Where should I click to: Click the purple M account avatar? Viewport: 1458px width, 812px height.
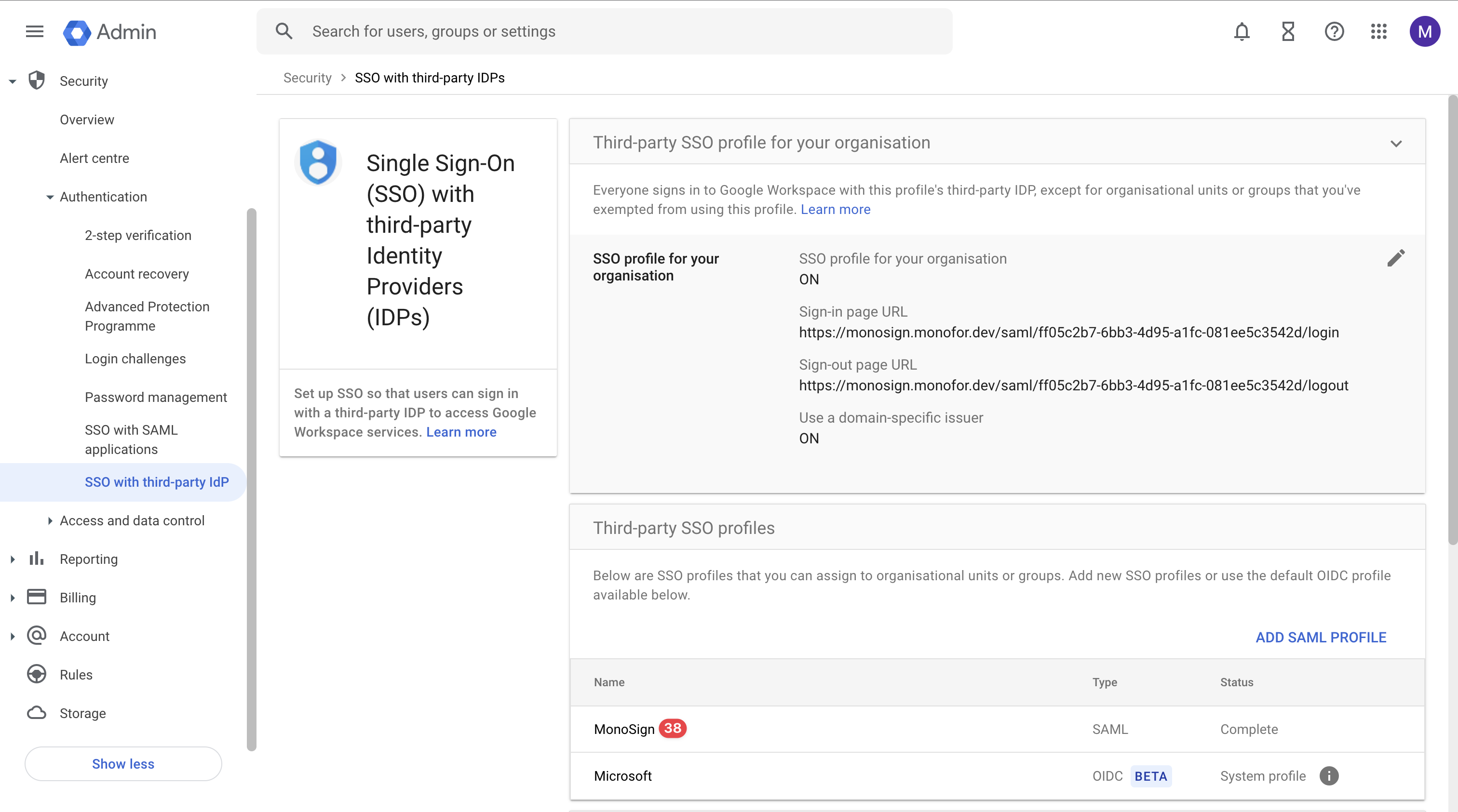pyautogui.click(x=1424, y=32)
